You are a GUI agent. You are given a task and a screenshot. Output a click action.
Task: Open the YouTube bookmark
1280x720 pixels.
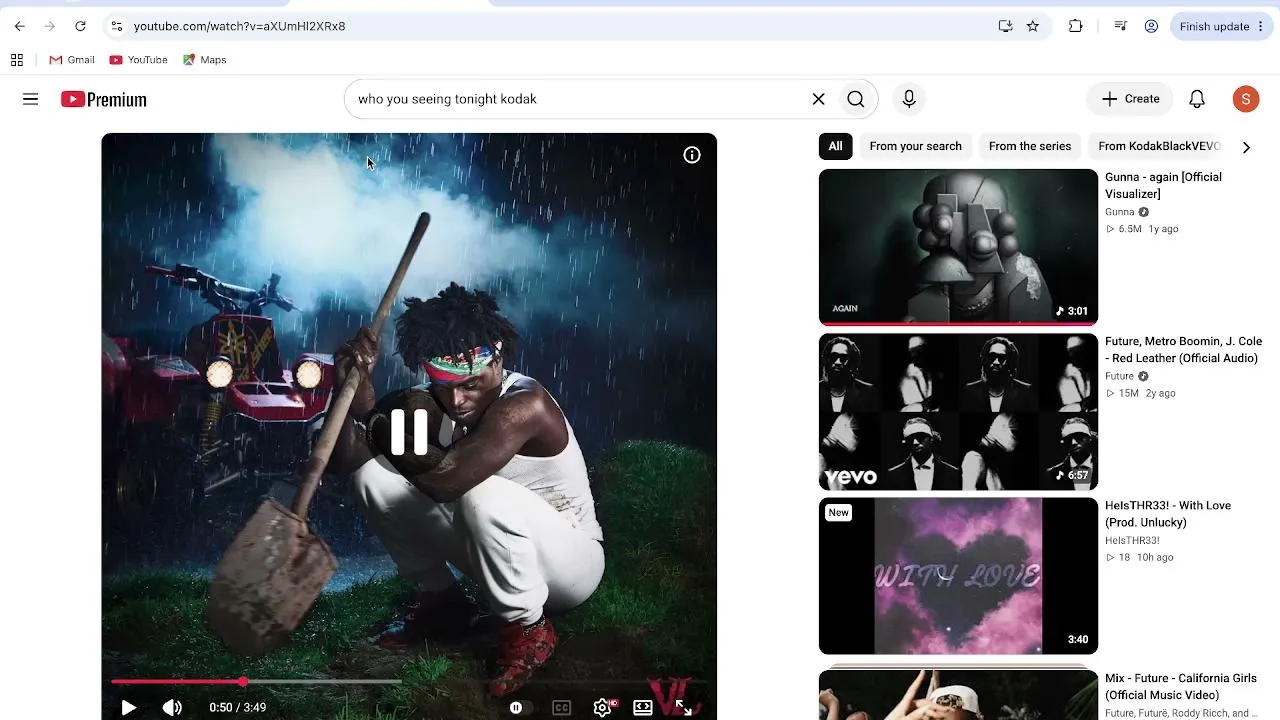pos(138,60)
